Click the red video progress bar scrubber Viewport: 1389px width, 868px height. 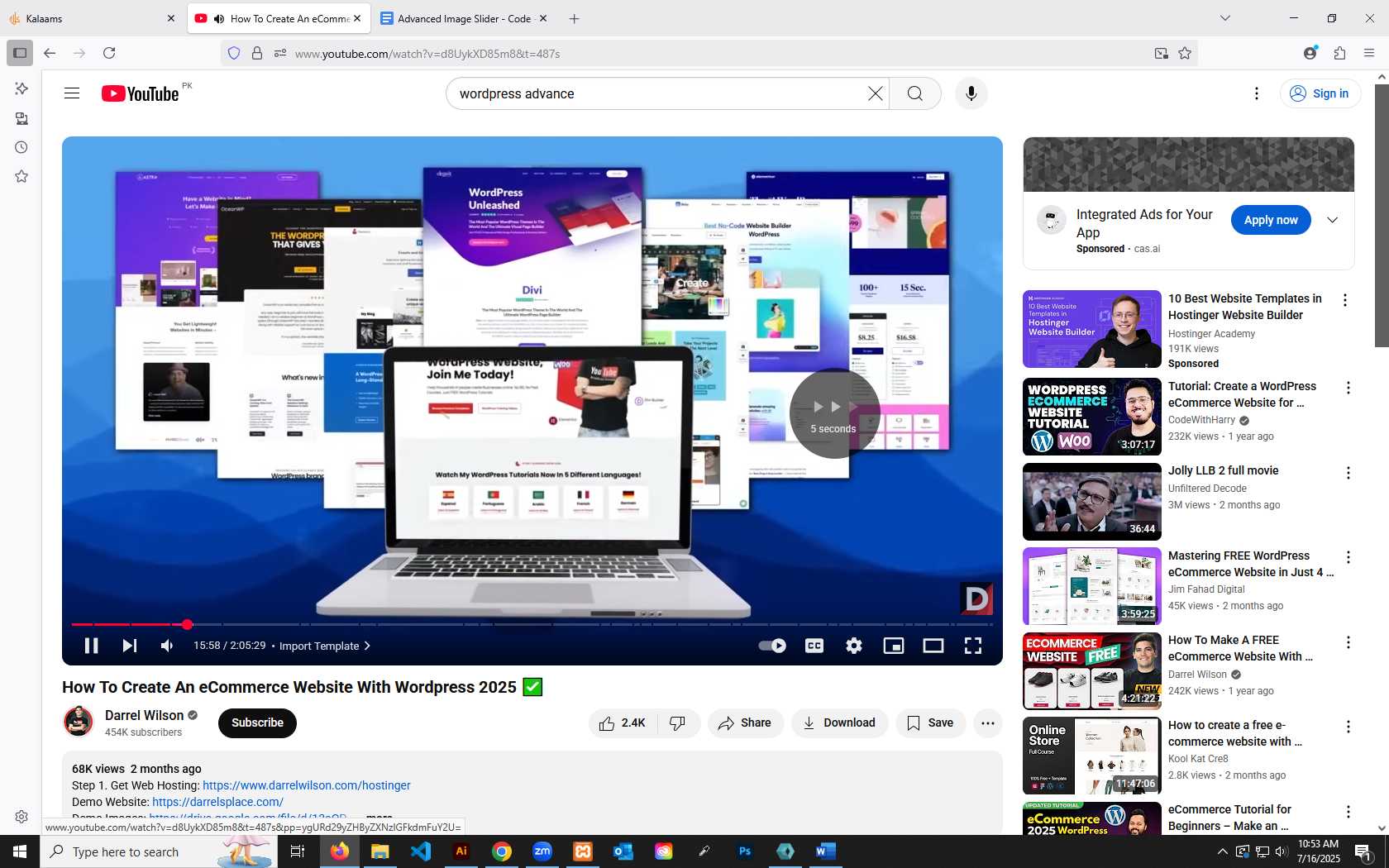coord(187,624)
